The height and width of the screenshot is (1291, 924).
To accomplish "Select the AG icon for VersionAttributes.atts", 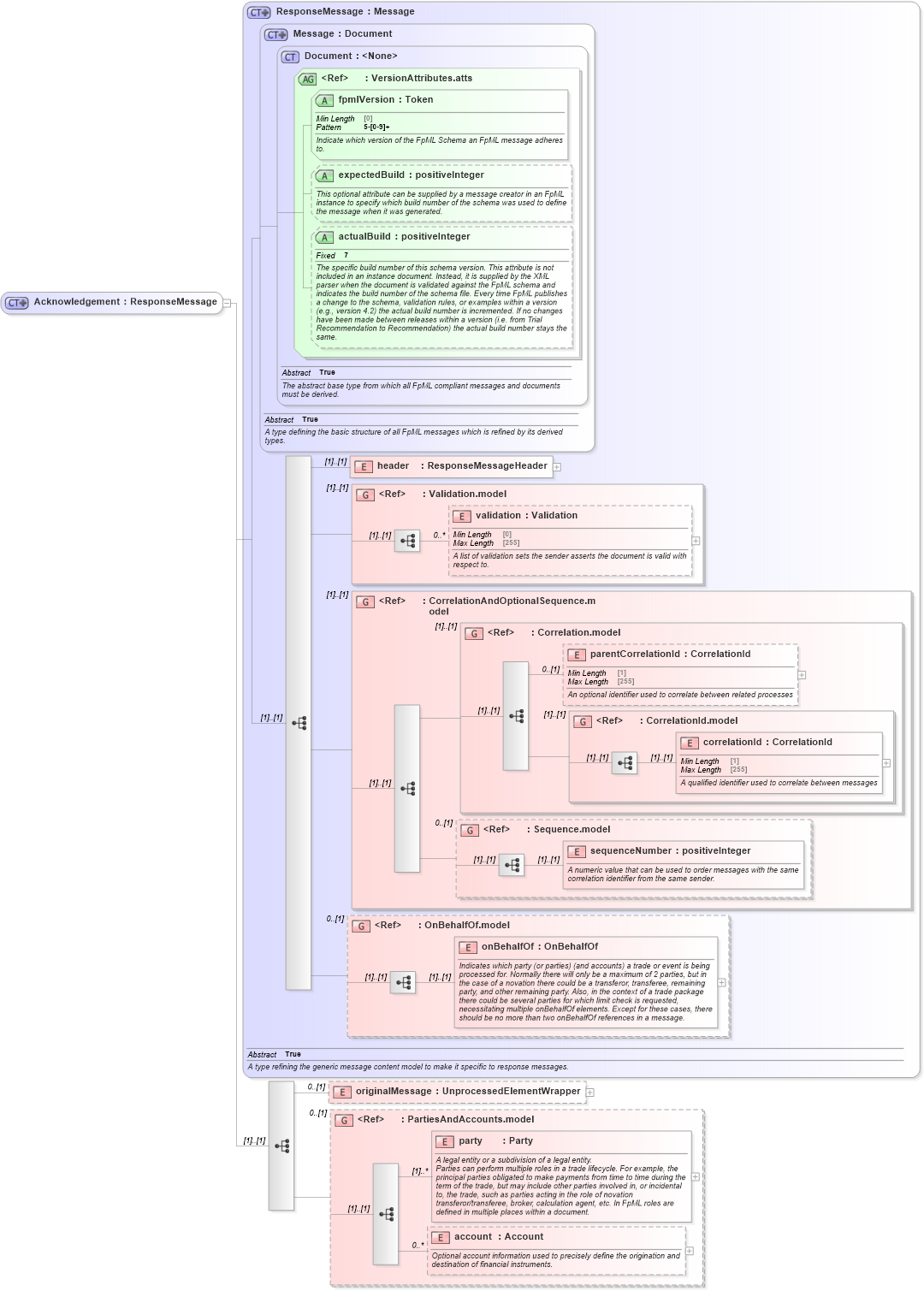I will click(307, 78).
